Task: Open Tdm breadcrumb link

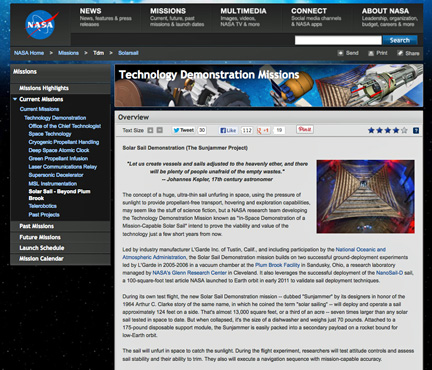Action: point(98,53)
